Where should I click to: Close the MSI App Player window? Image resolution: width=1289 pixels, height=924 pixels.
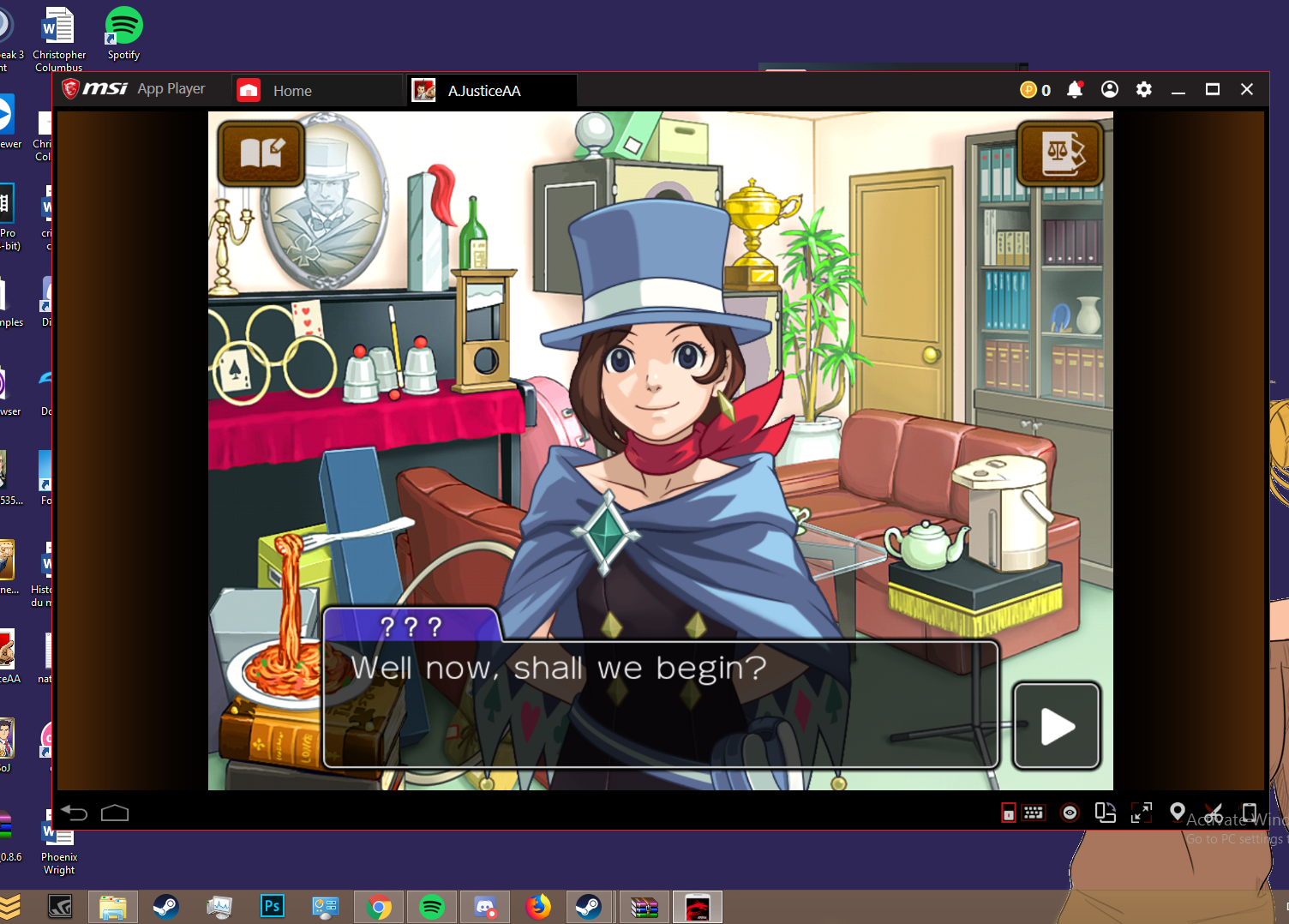1247,90
